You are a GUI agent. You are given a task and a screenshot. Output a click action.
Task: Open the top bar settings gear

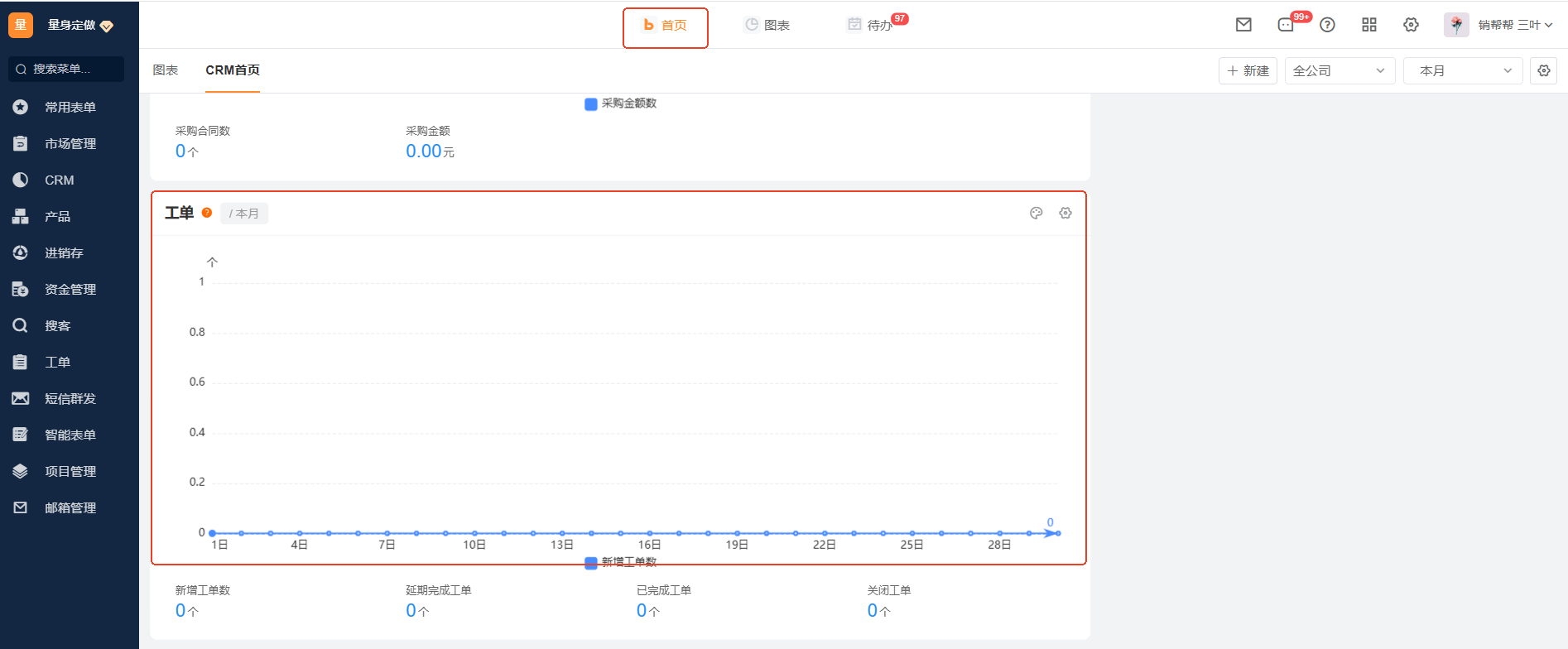(x=1411, y=25)
